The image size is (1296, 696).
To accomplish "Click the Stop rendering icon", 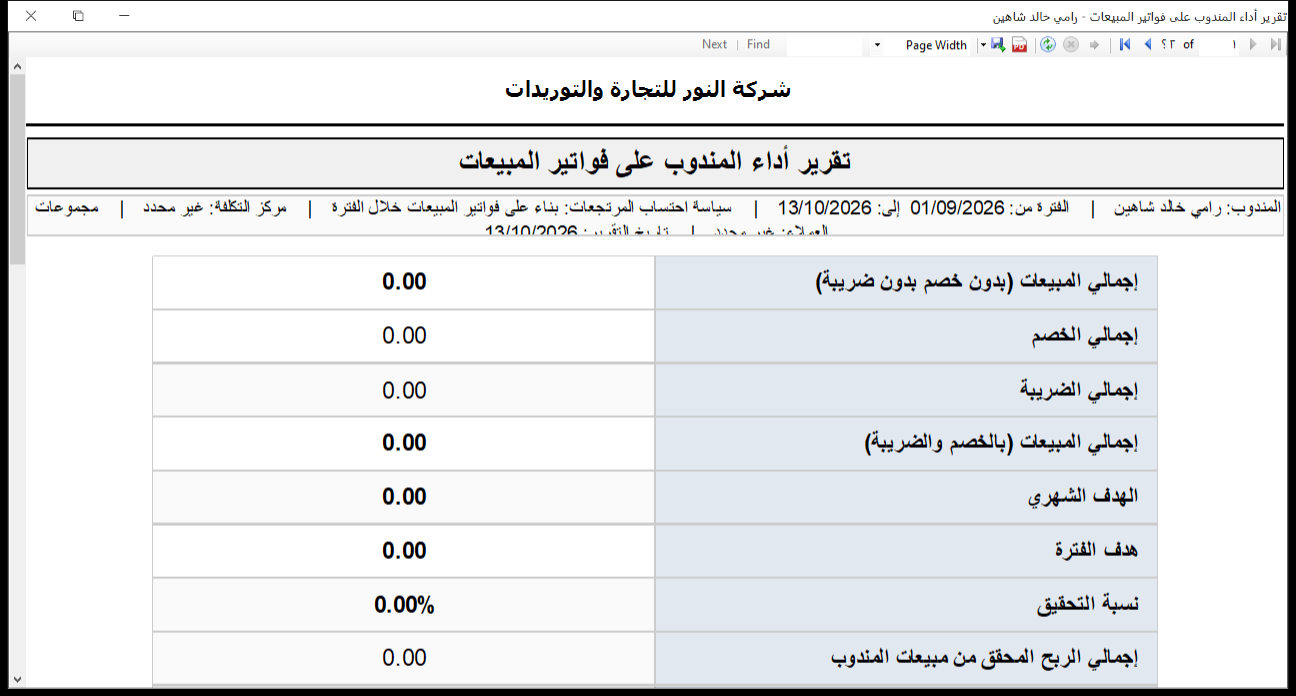I will pyautogui.click(x=1071, y=45).
